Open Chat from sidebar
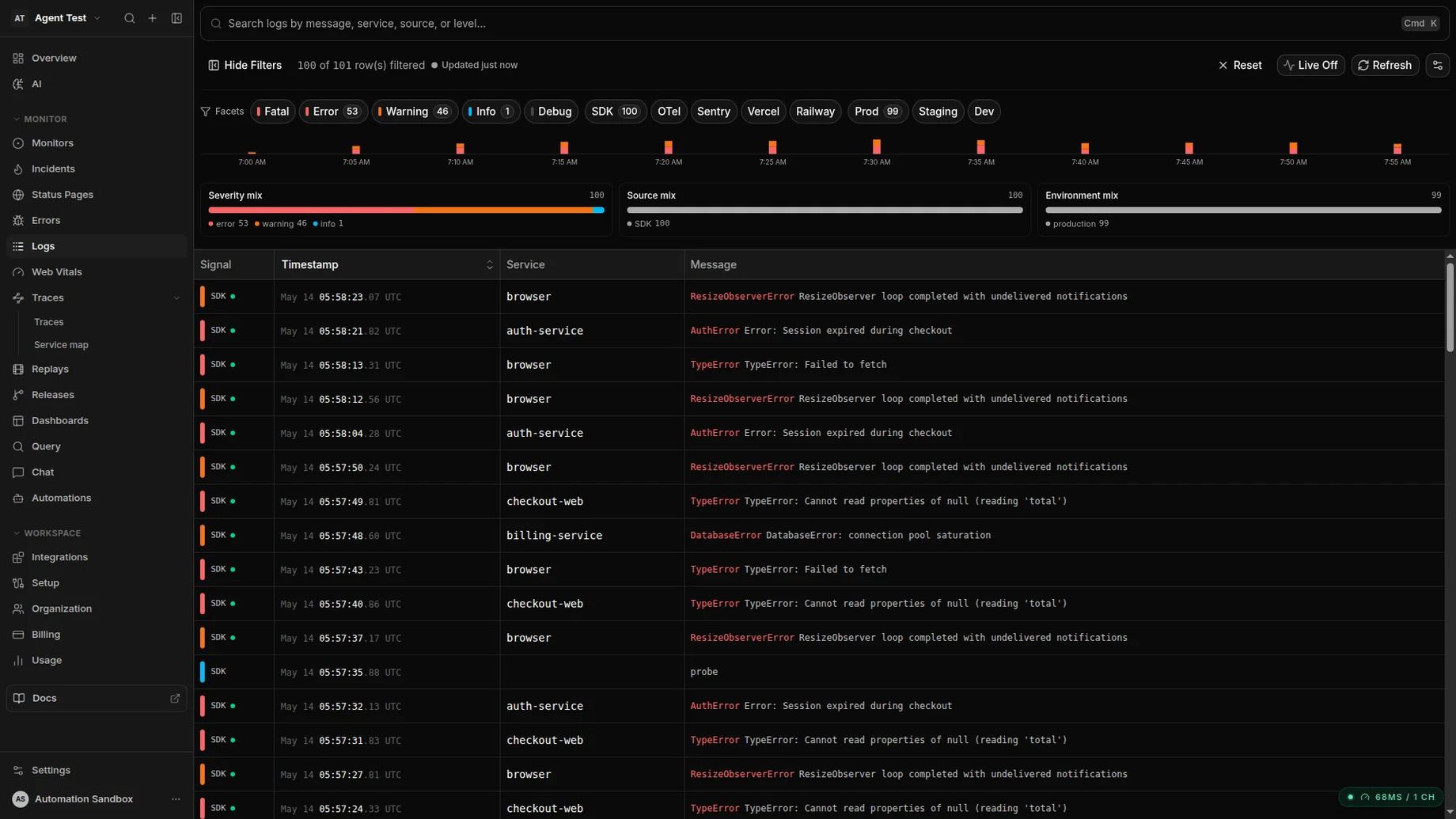This screenshot has height=819, width=1456. click(97, 472)
